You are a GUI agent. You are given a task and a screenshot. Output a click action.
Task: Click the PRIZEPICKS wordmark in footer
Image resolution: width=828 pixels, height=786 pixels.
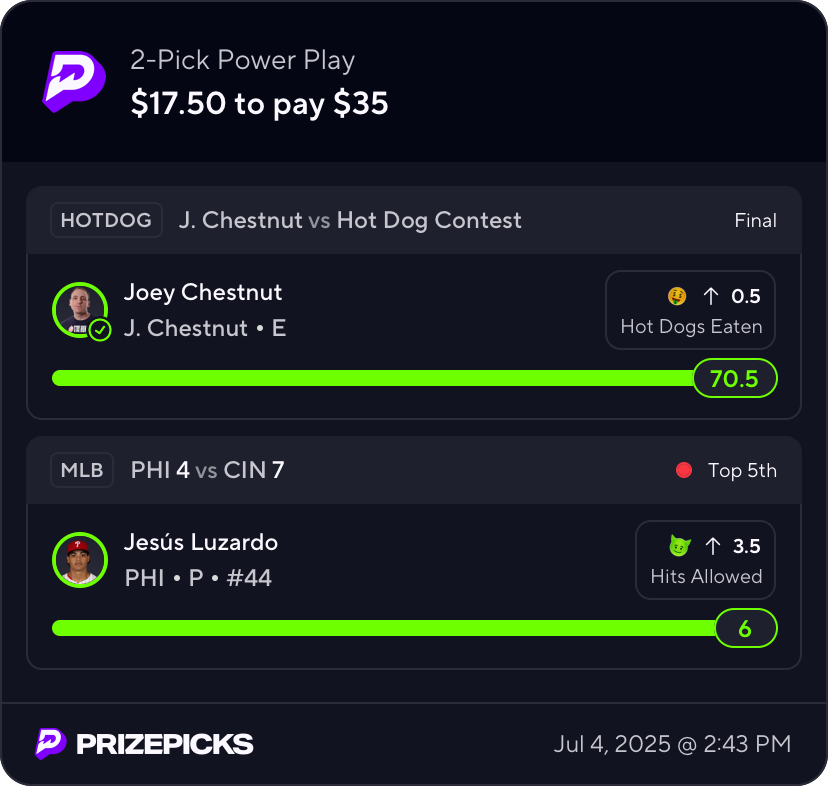pyautogui.click(x=165, y=744)
